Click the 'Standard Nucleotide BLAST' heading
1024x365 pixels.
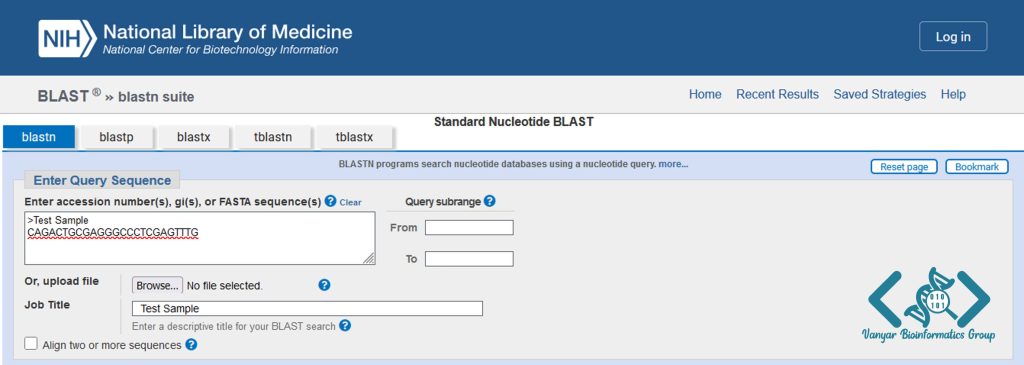[x=513, y=121]
